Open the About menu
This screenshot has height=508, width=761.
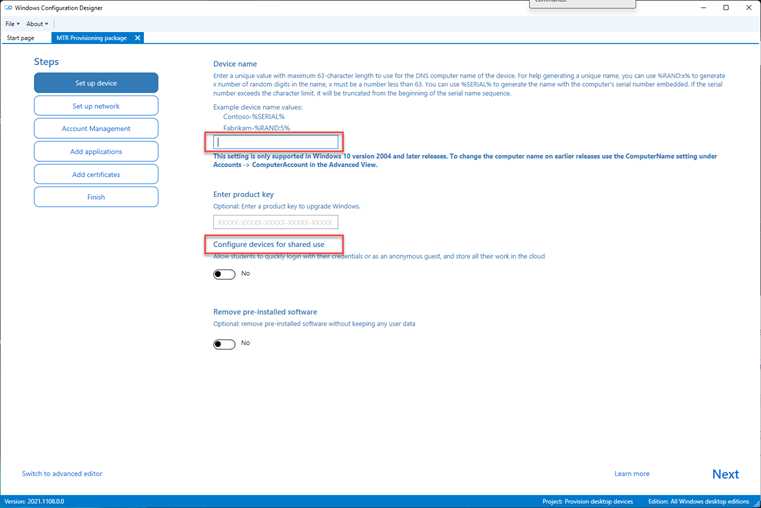(37, 24)
